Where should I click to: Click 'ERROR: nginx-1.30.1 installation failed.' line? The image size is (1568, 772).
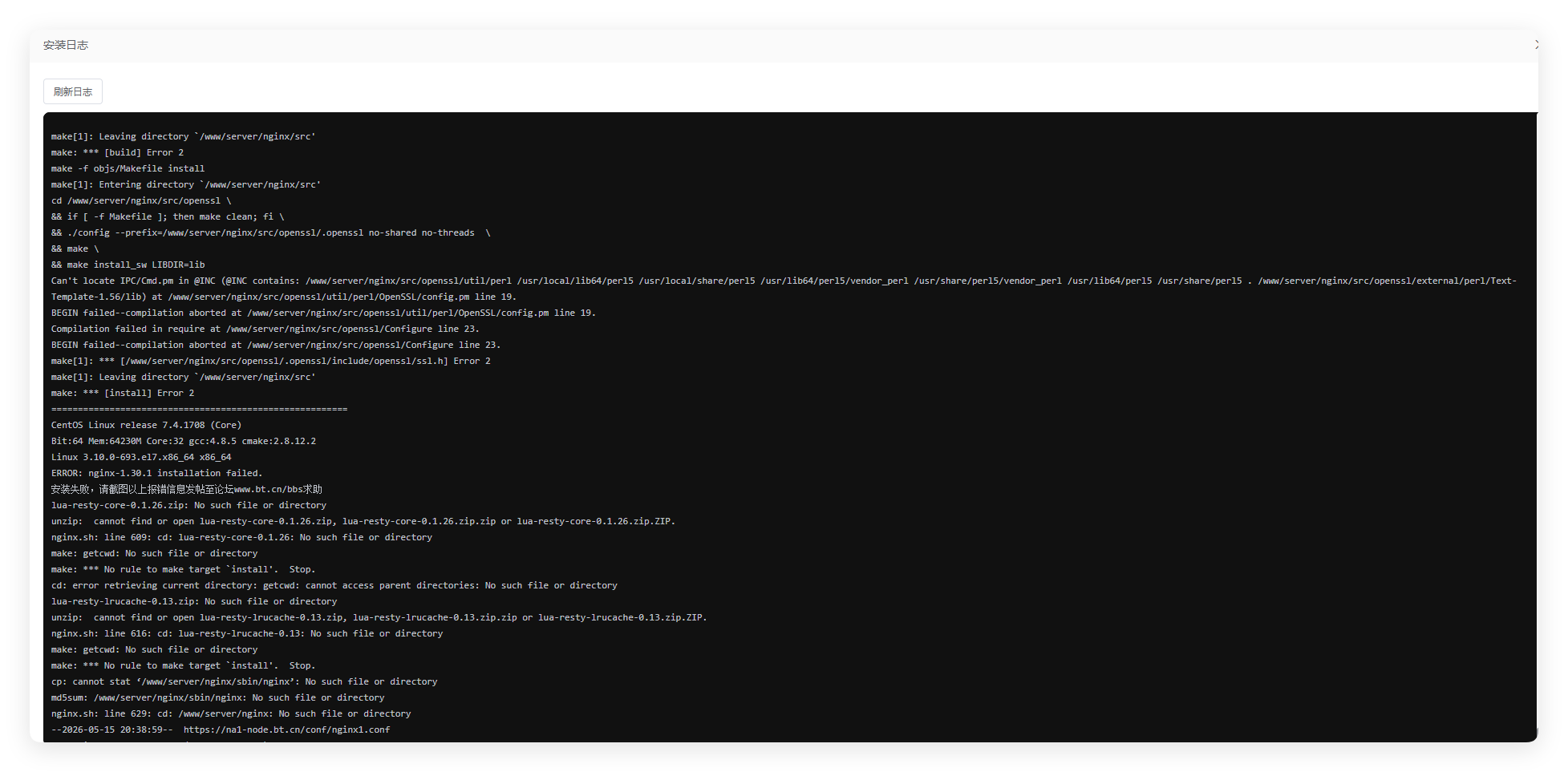157,473
